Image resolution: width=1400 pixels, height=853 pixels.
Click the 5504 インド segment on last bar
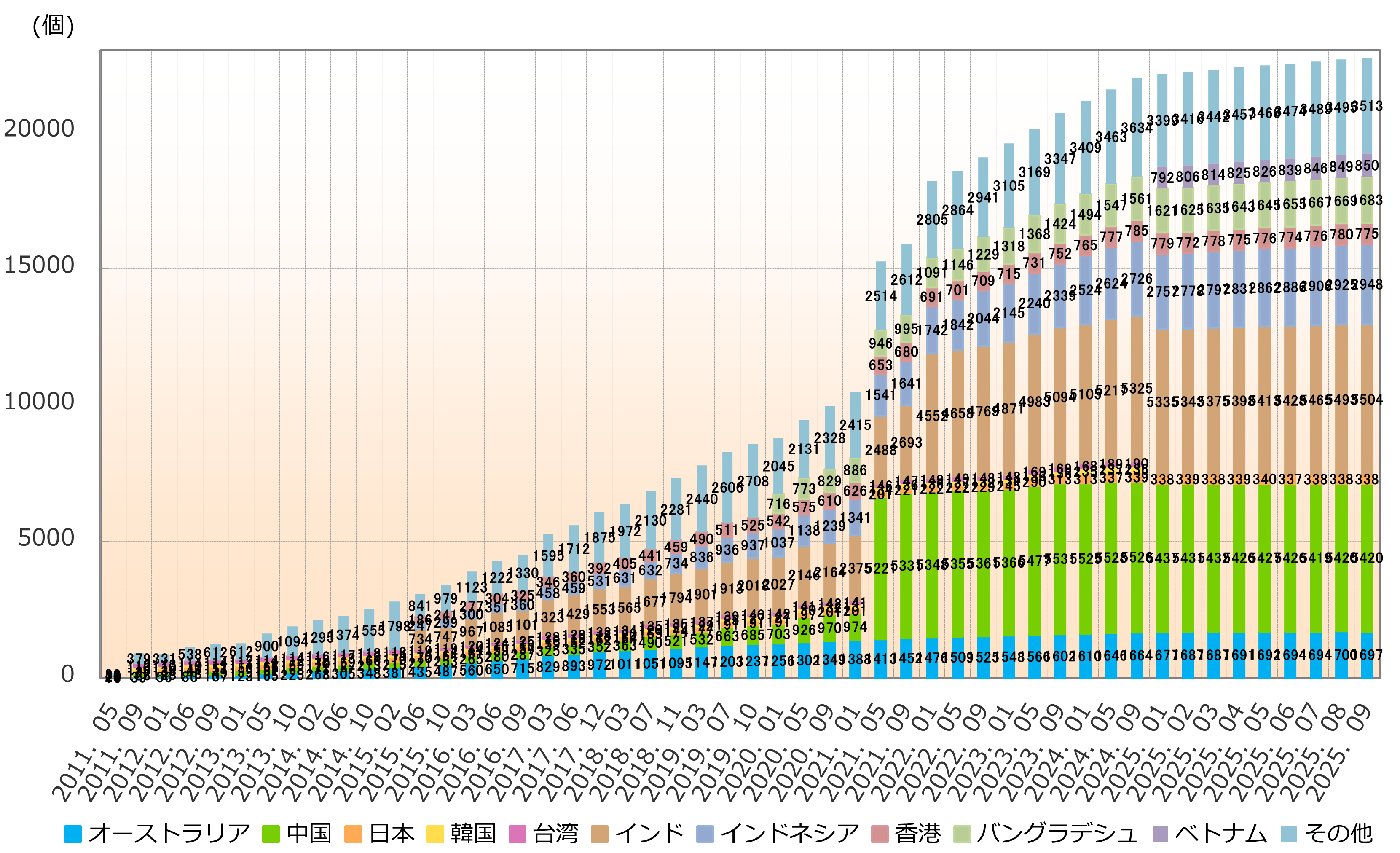1366,400
